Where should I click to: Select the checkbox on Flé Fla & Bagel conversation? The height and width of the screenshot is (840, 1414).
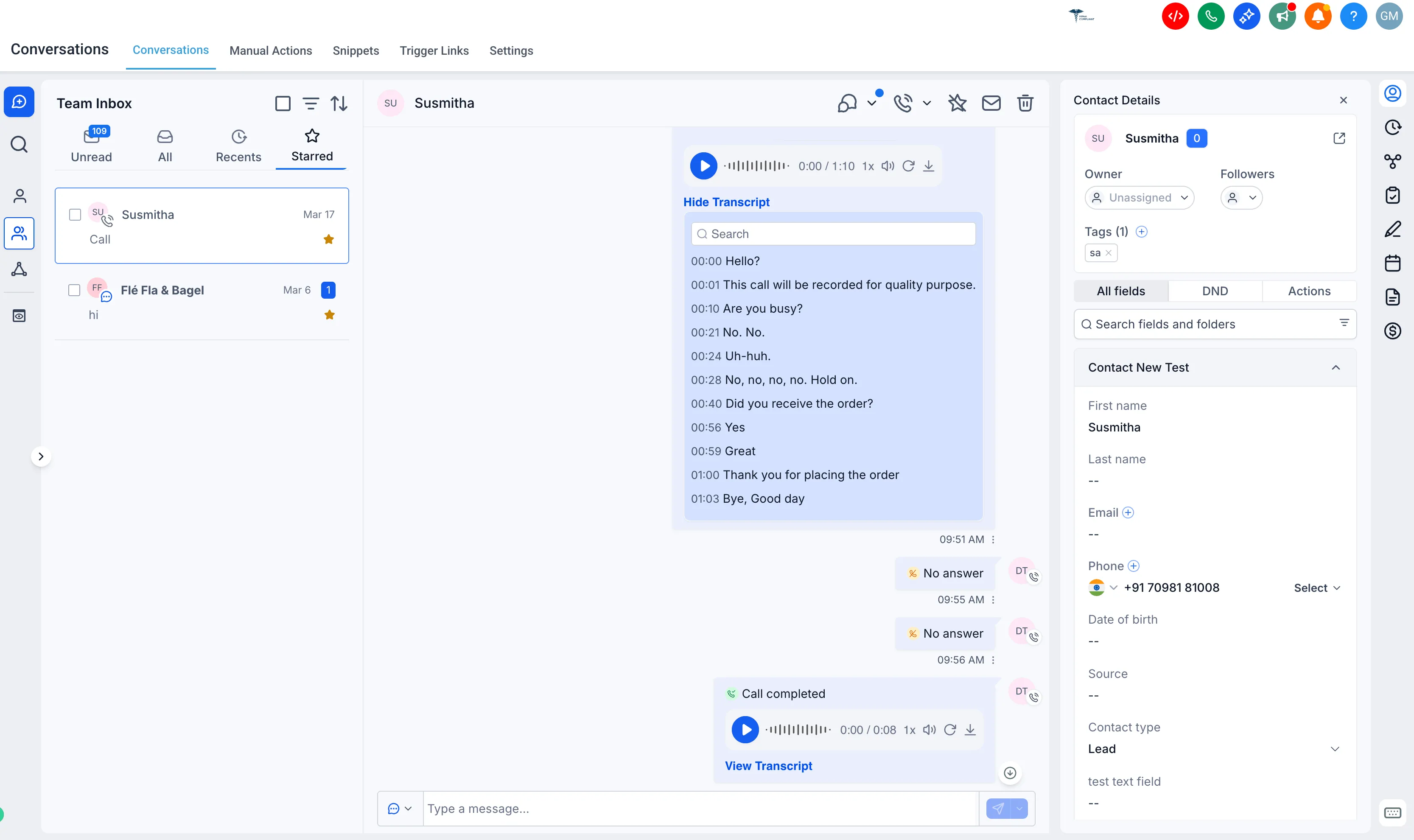(x=74, y=289)
